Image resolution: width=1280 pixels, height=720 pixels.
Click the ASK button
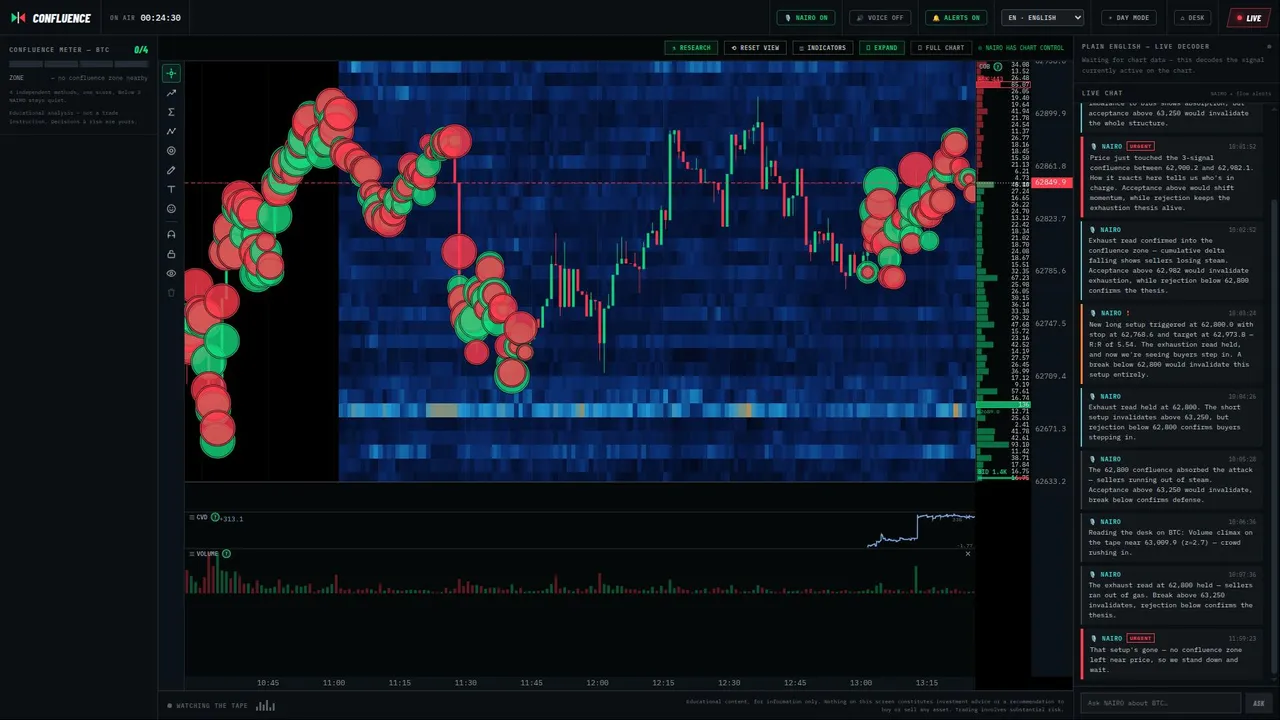tap(1259, 703)
